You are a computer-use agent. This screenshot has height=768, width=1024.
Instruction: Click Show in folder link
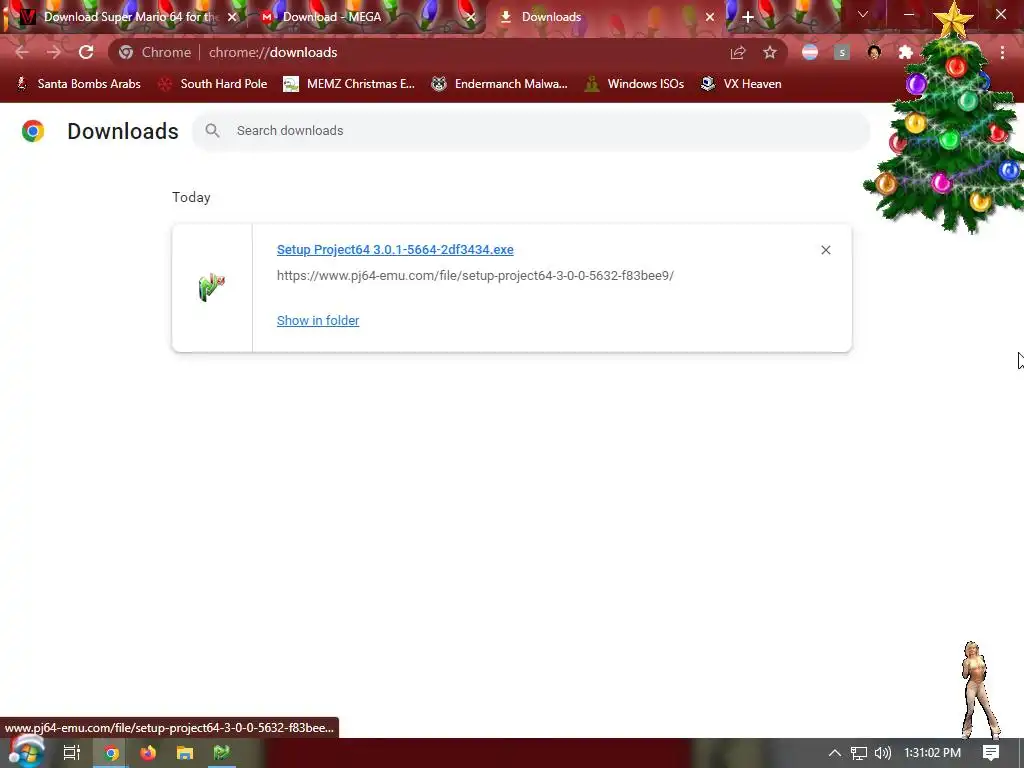pyautogui.click(x=318, y=321)
